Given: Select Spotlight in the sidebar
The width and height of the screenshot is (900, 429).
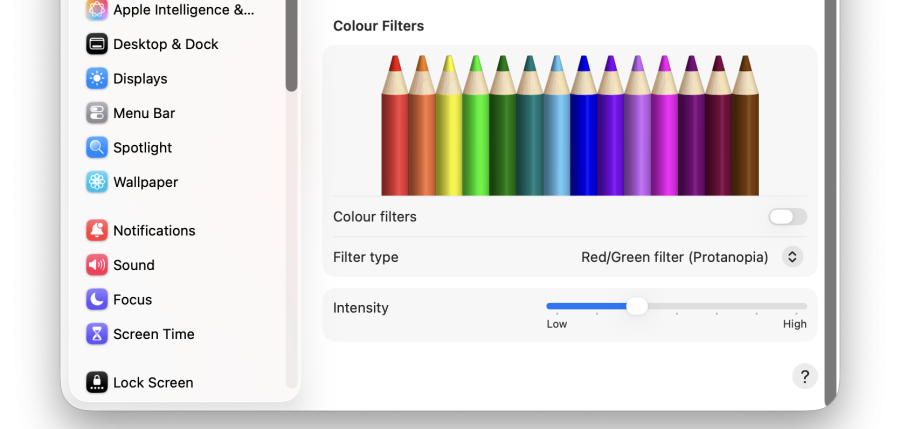Looking at the screenshot, I should pyautogui.click(x=142, y=148).
